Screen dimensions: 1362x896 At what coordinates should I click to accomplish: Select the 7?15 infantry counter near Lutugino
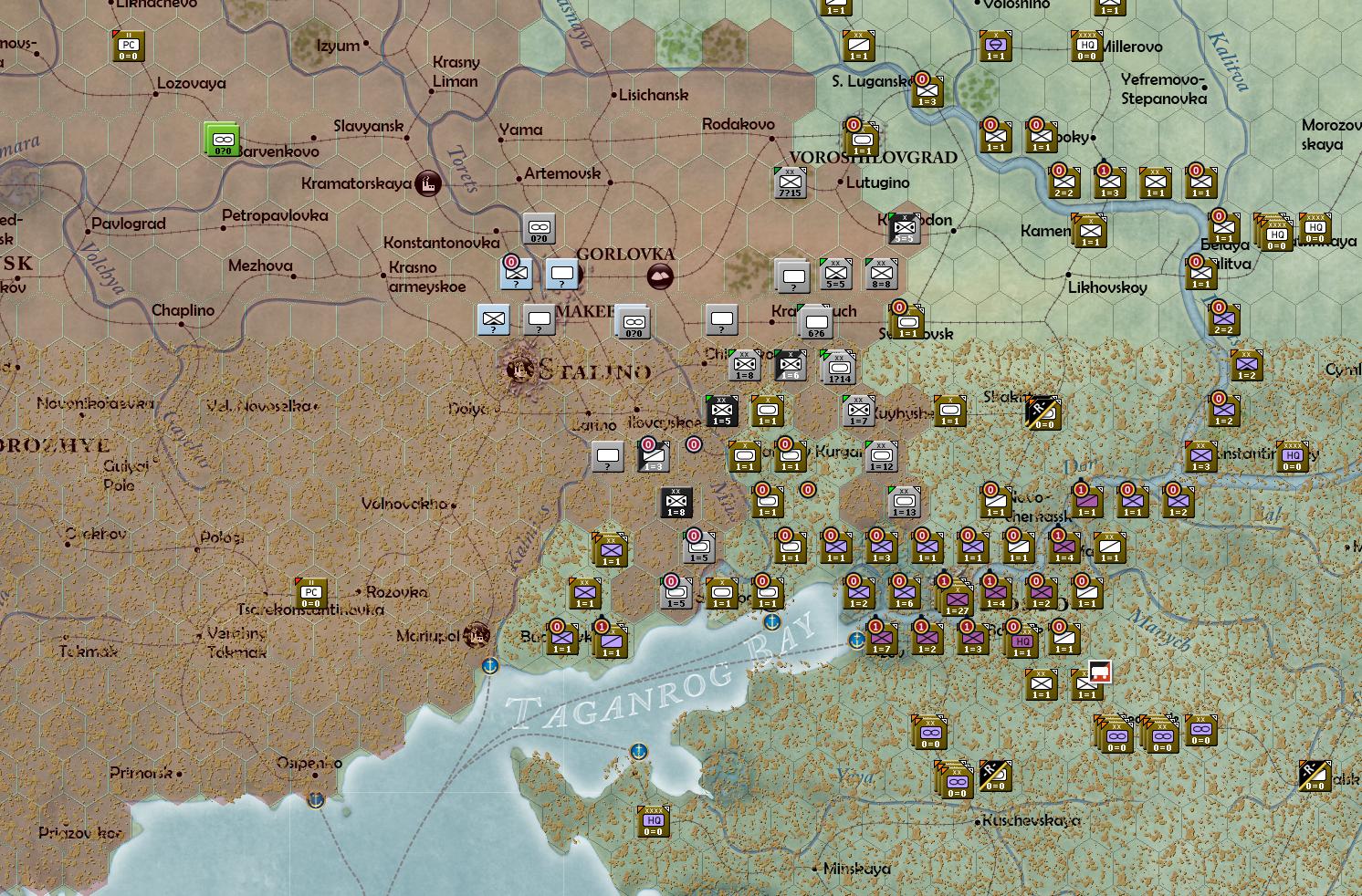(790, 182)
